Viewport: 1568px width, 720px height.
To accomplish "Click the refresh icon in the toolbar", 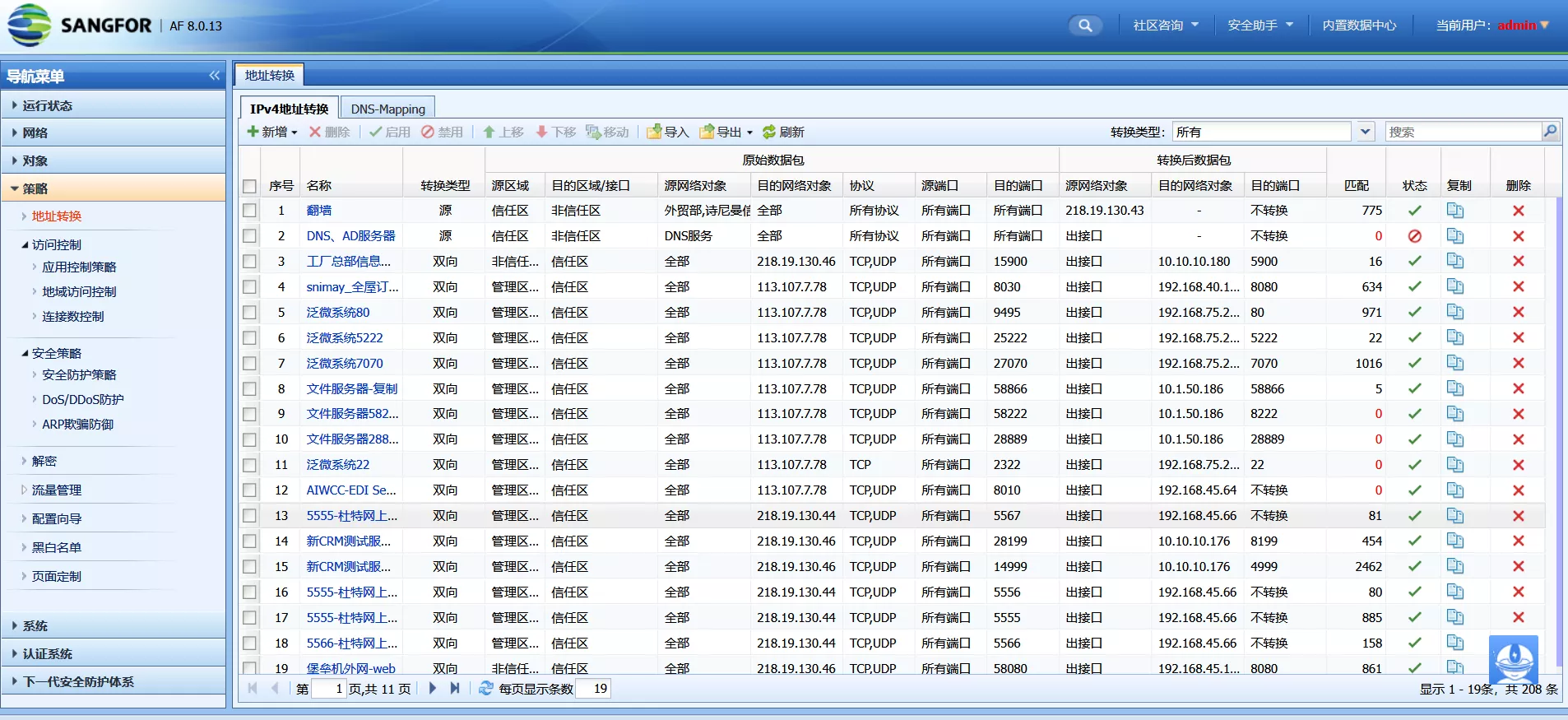I will 782,132.
